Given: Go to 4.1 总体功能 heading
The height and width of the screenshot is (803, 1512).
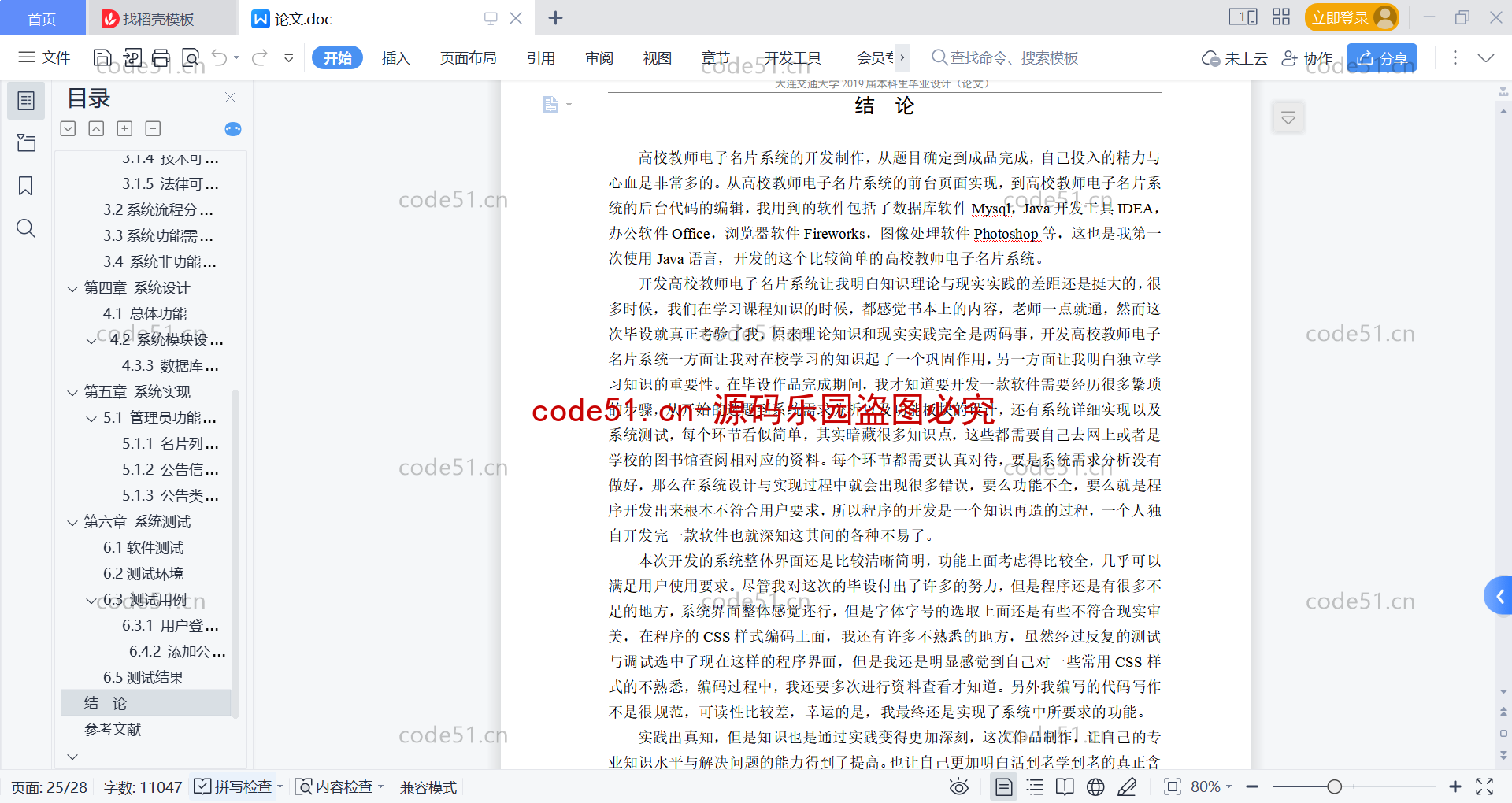Looking at the screenshot, I should 145,313.
